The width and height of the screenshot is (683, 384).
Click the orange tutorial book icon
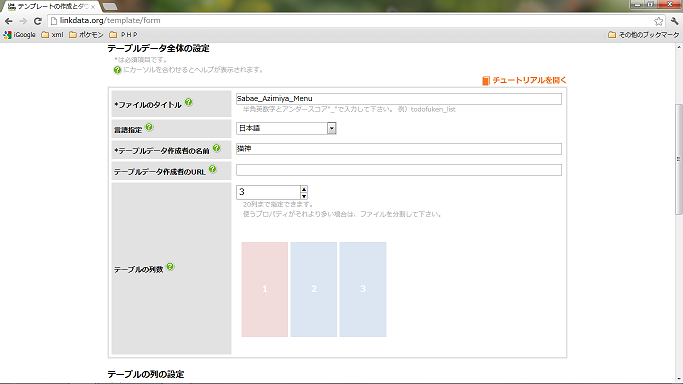point(486,81)
